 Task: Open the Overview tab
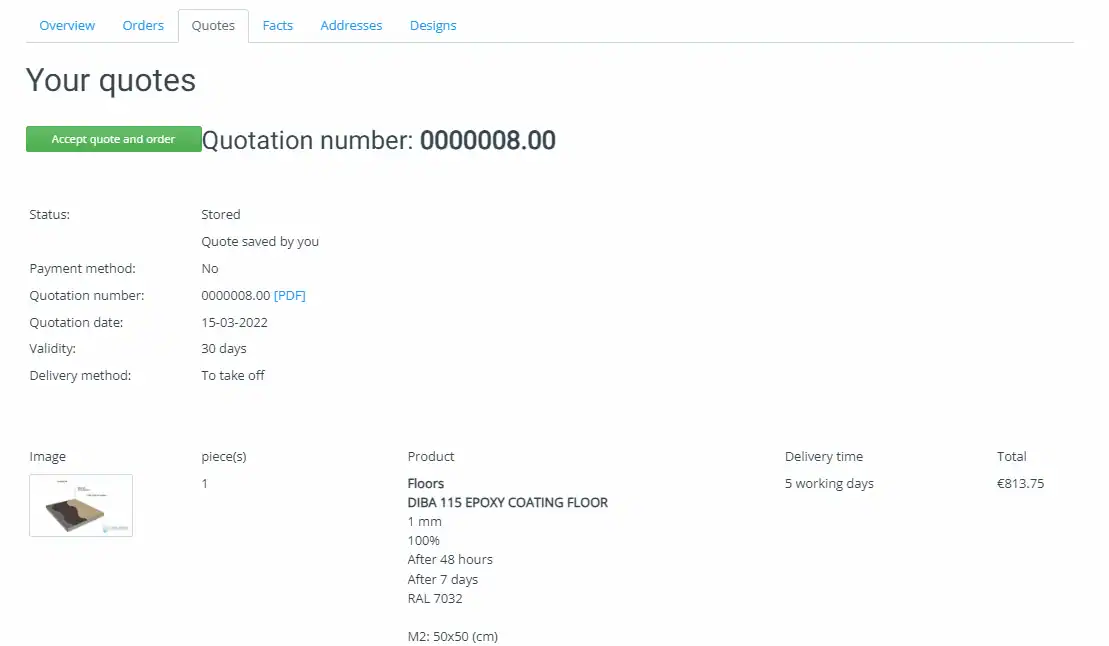[x=67, y=25]
